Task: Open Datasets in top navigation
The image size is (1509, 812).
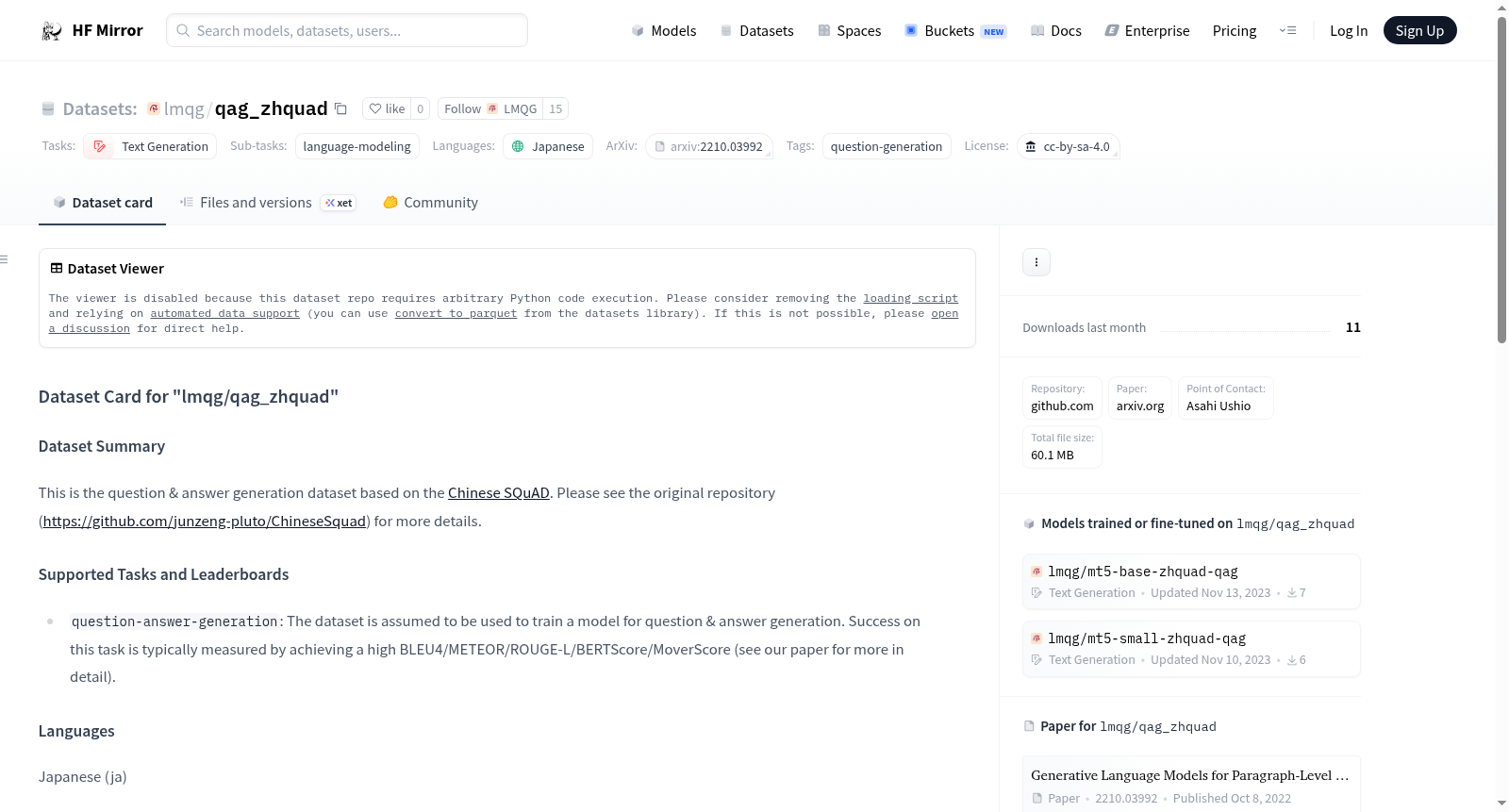Action: point(756,31)
